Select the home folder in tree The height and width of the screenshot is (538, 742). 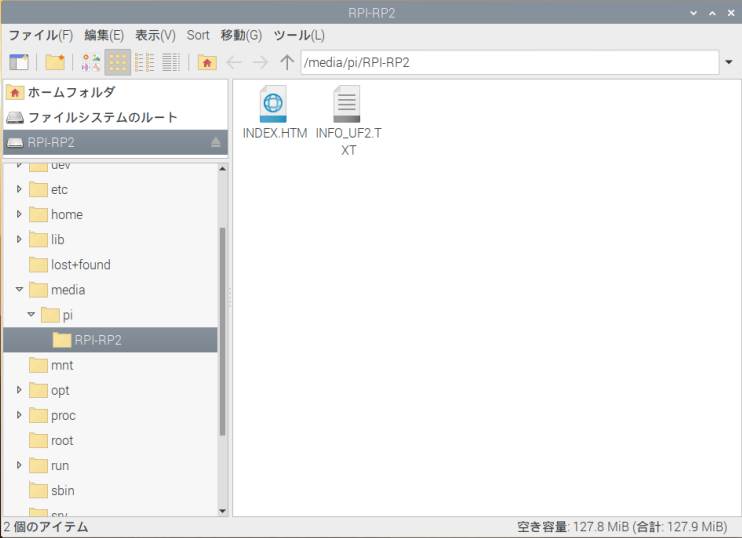click(x=56, y=214)
